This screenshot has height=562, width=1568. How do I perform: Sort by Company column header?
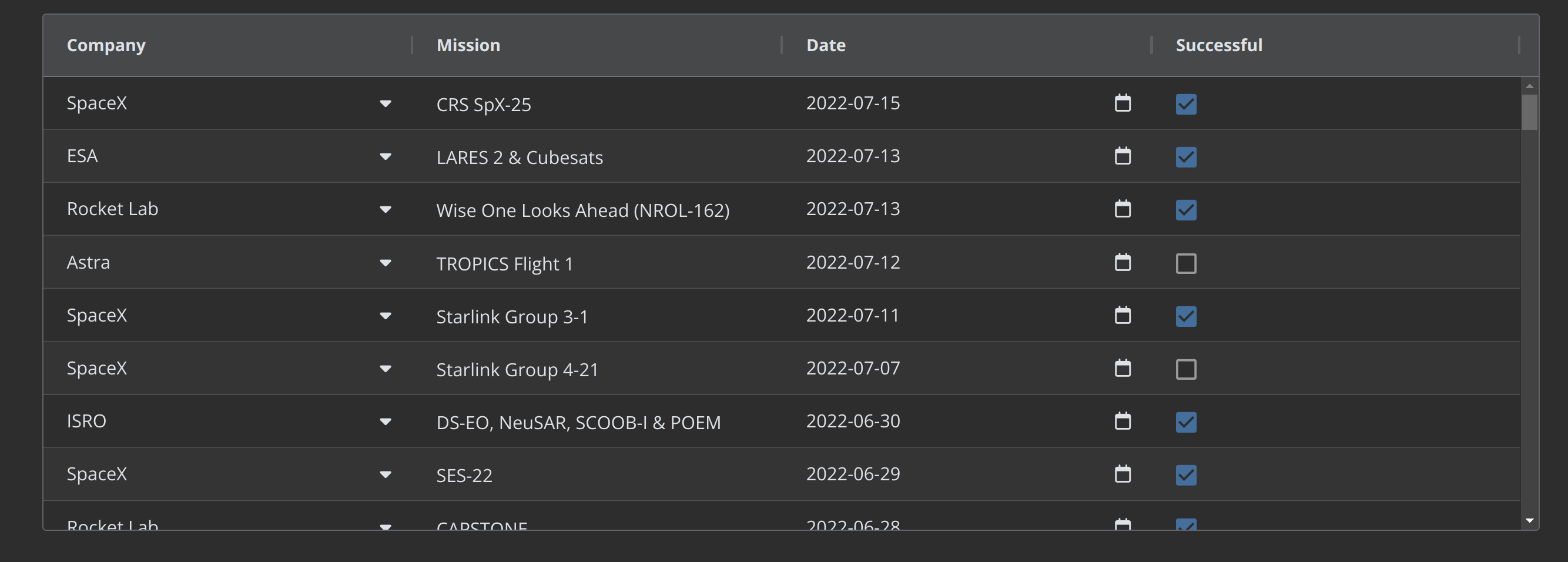[106, 45]
